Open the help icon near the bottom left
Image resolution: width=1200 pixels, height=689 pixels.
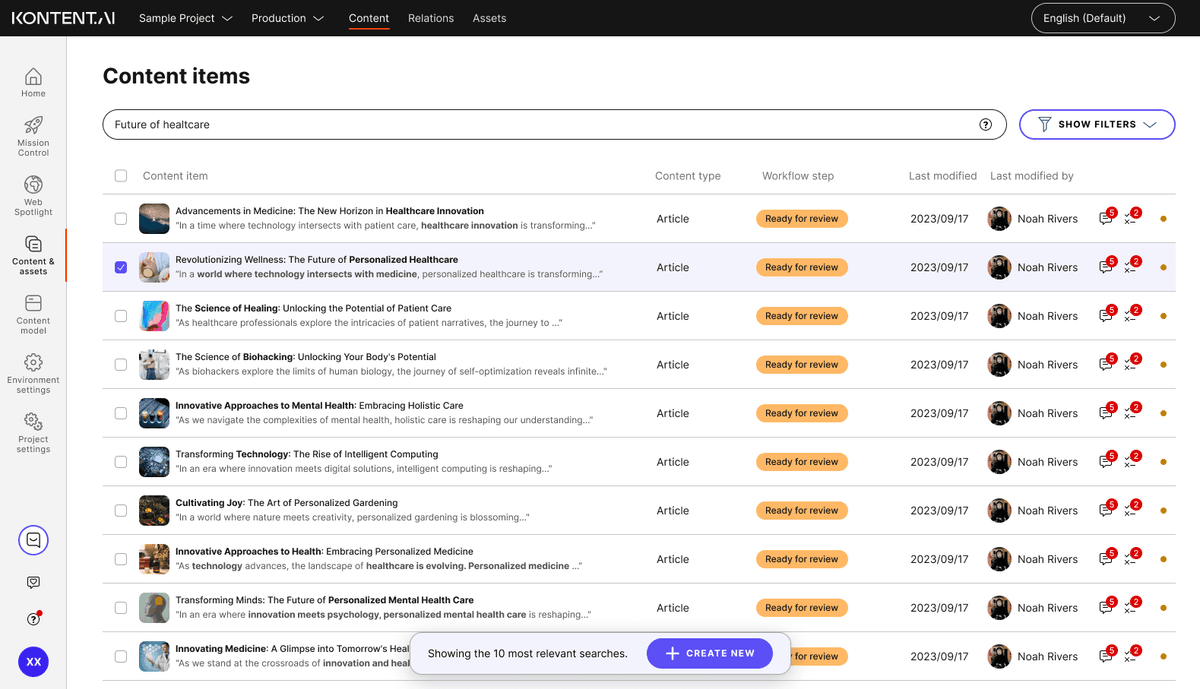pyautogui.click(x=33, y=619)
